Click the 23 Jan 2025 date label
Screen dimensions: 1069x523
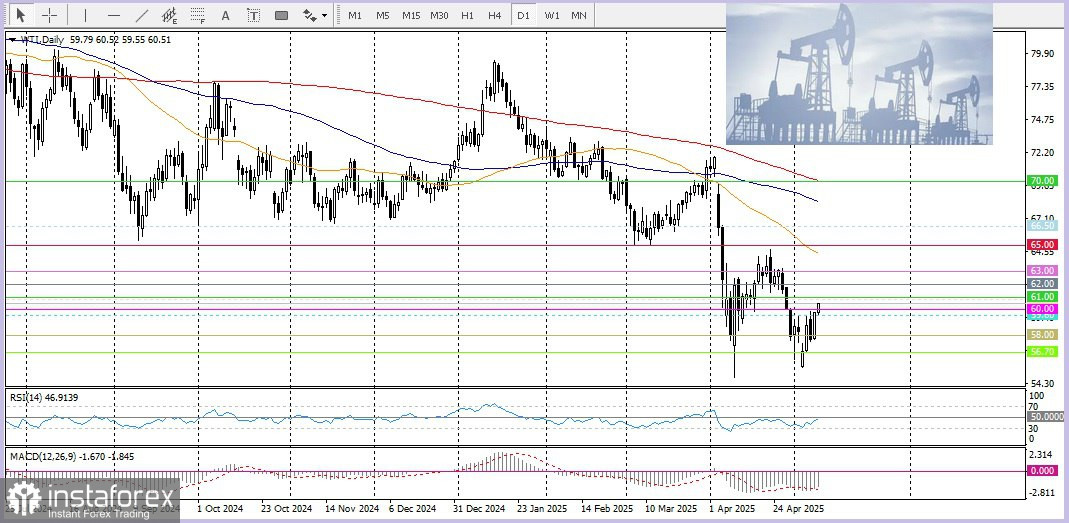pos(542,509)
